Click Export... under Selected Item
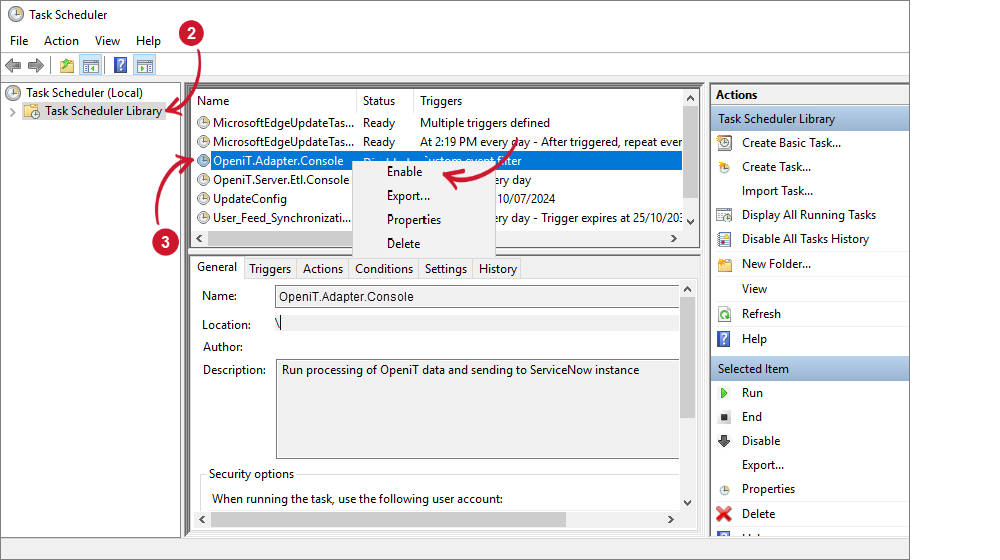This screenshot has height=560, width=1000. pos(763,465)
